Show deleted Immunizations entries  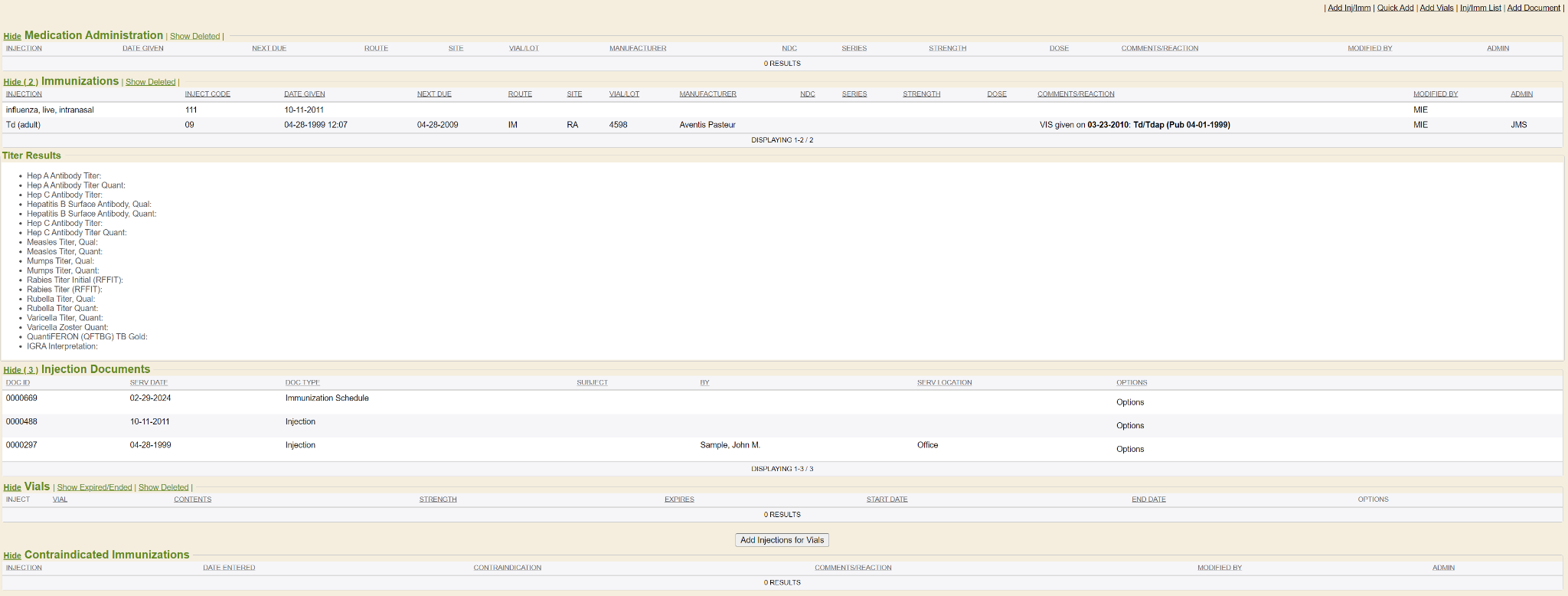[150, 82]
